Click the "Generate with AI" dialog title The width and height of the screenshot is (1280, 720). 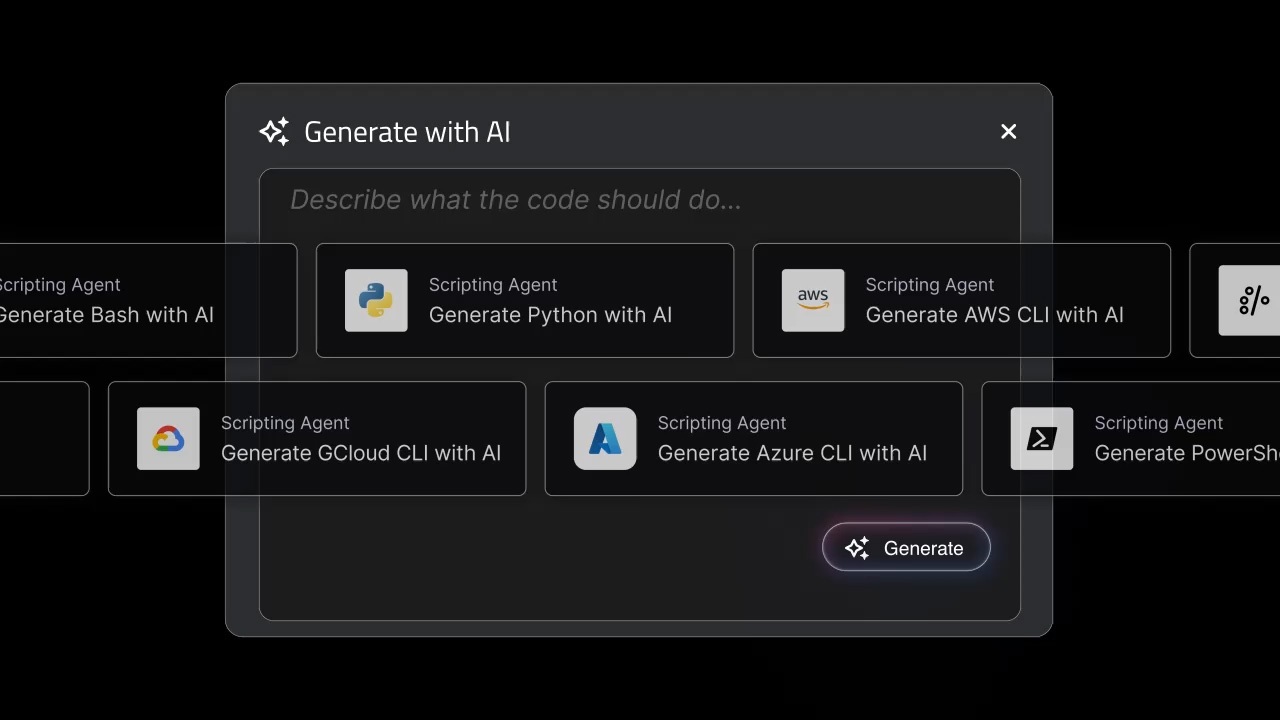pos(407,132)
